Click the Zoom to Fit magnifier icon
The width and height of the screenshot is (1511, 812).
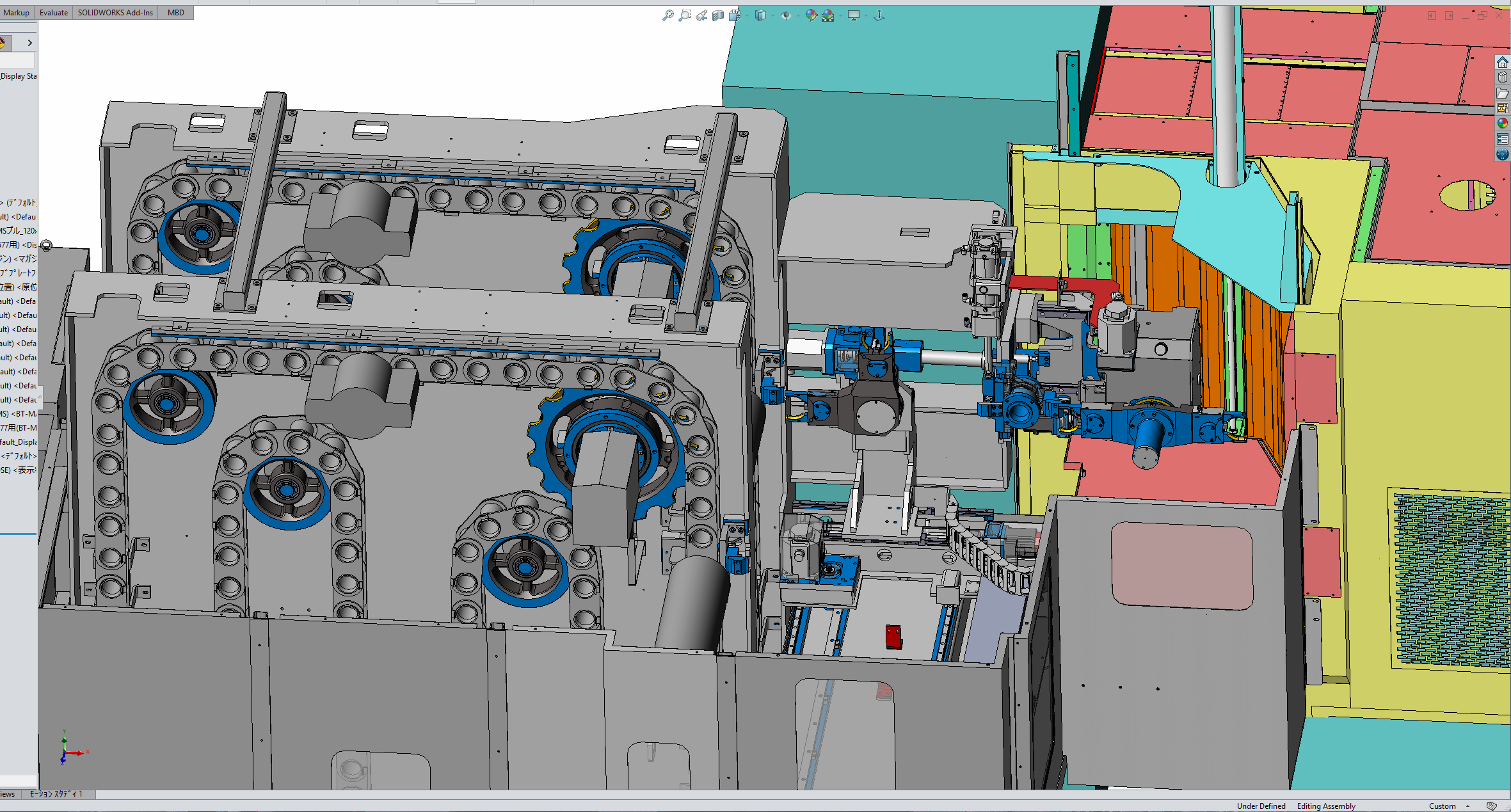tap(668, 15)
